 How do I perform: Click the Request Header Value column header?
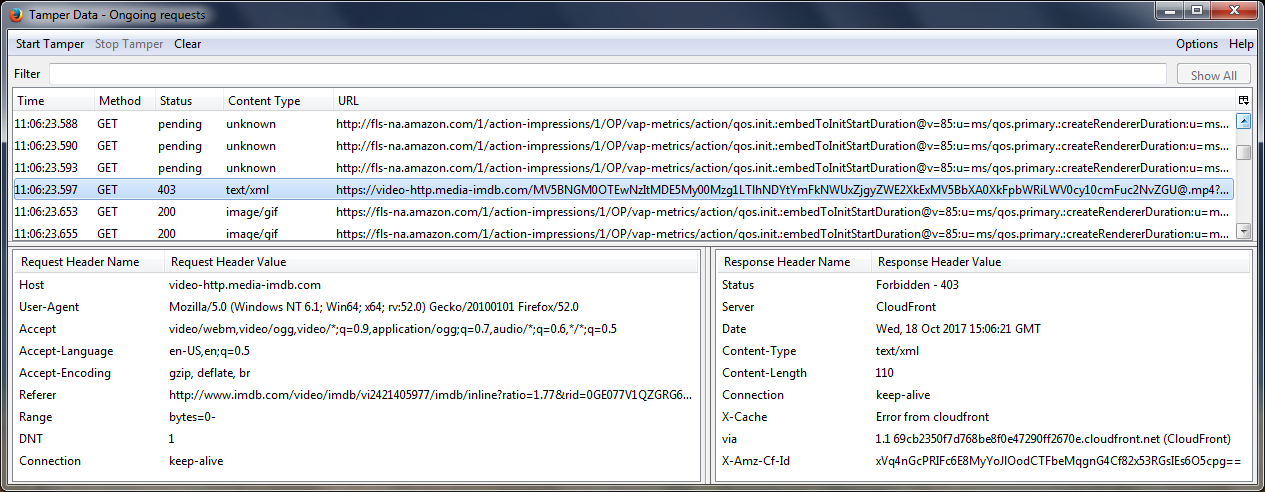click(431, 262)
